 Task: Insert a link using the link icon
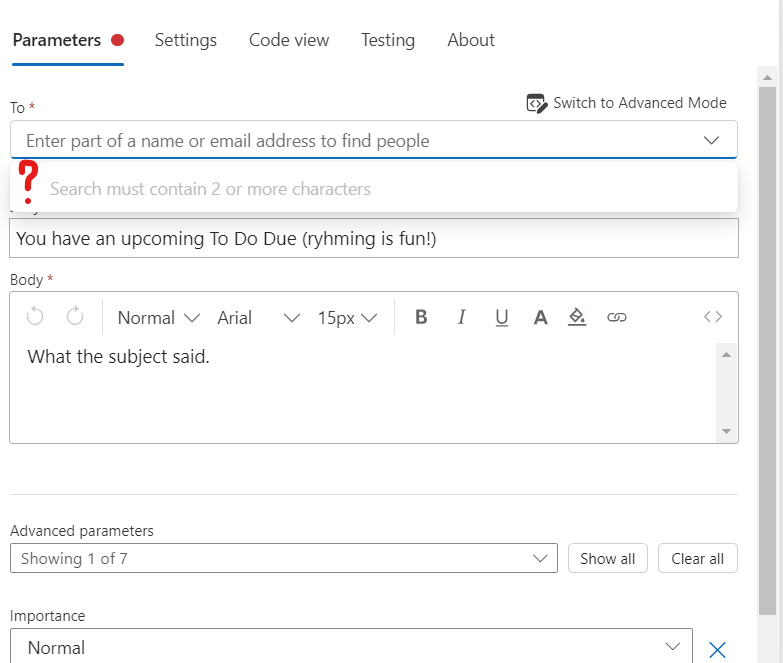pos(617,317)
